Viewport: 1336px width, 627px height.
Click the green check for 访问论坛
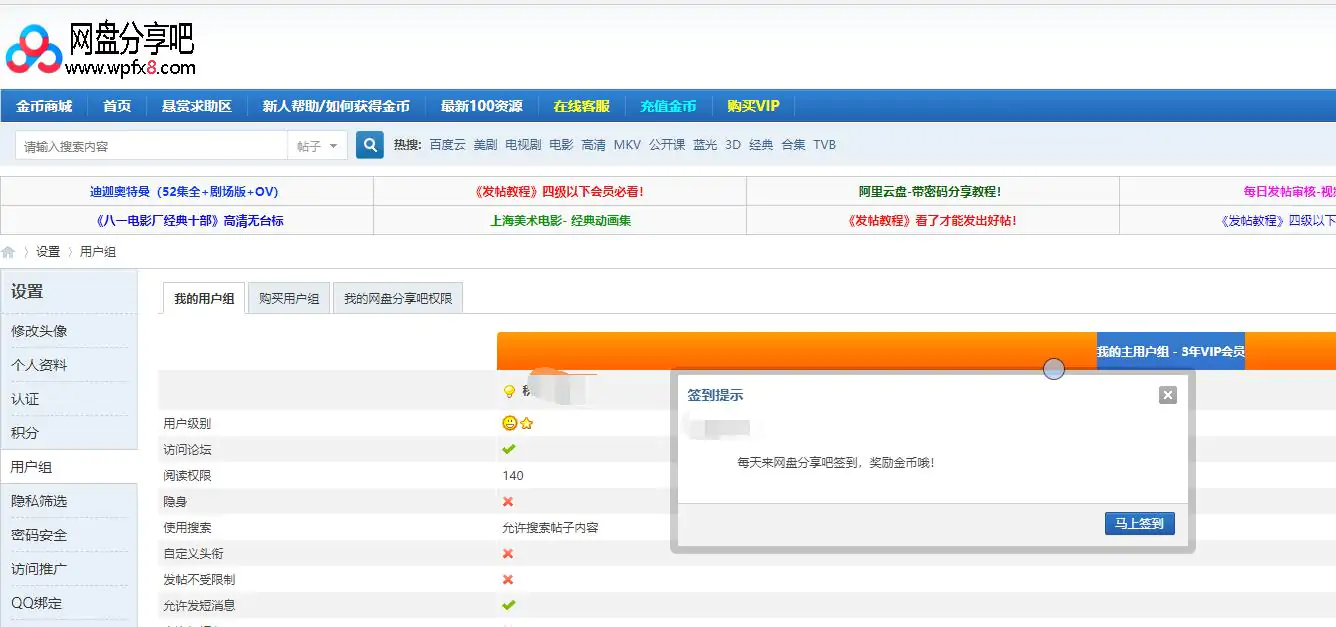(x=508, y=449)
